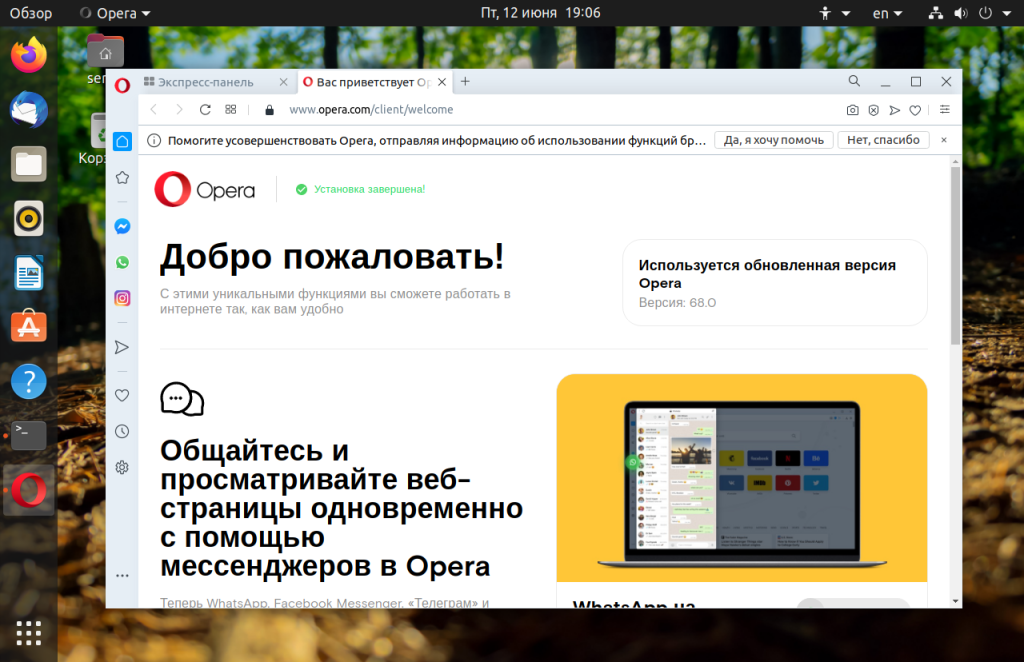The width and height of the screenshot is (1024, 662).
Task: Open the 'en' keyboard layout dropdown
Action: click(886, 13)
